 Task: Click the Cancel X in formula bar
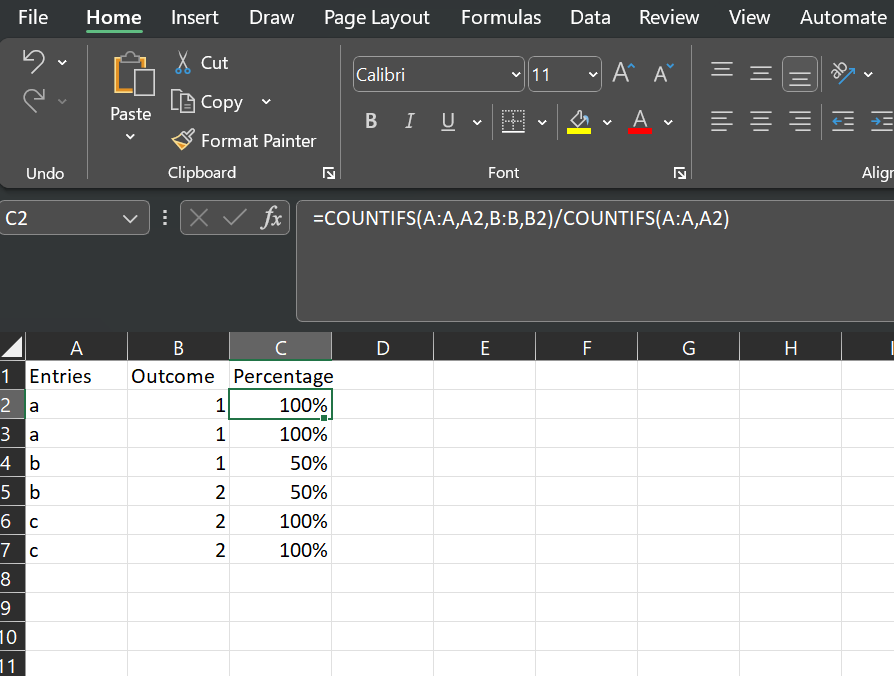[198, 218]
